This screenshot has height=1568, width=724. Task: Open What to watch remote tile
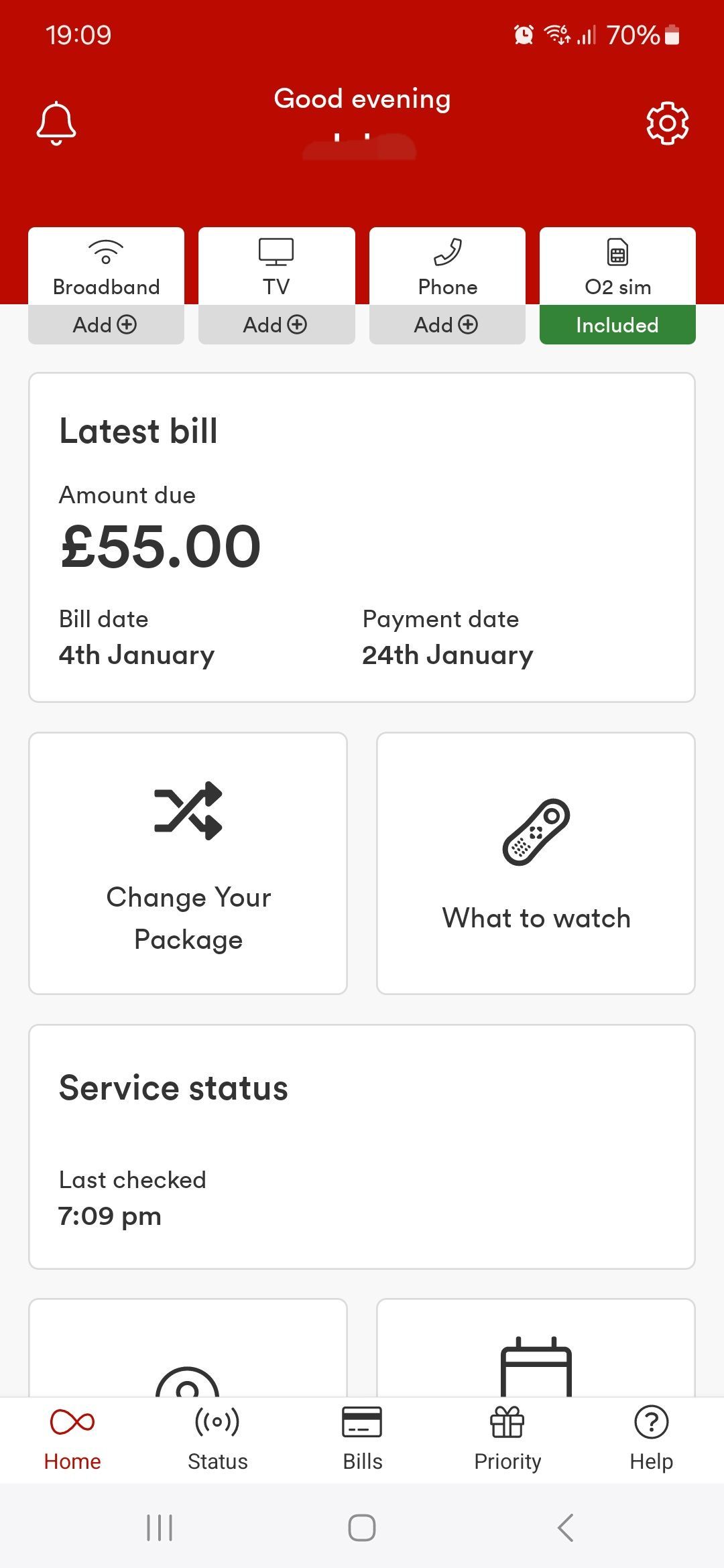[x=536, y=863]
